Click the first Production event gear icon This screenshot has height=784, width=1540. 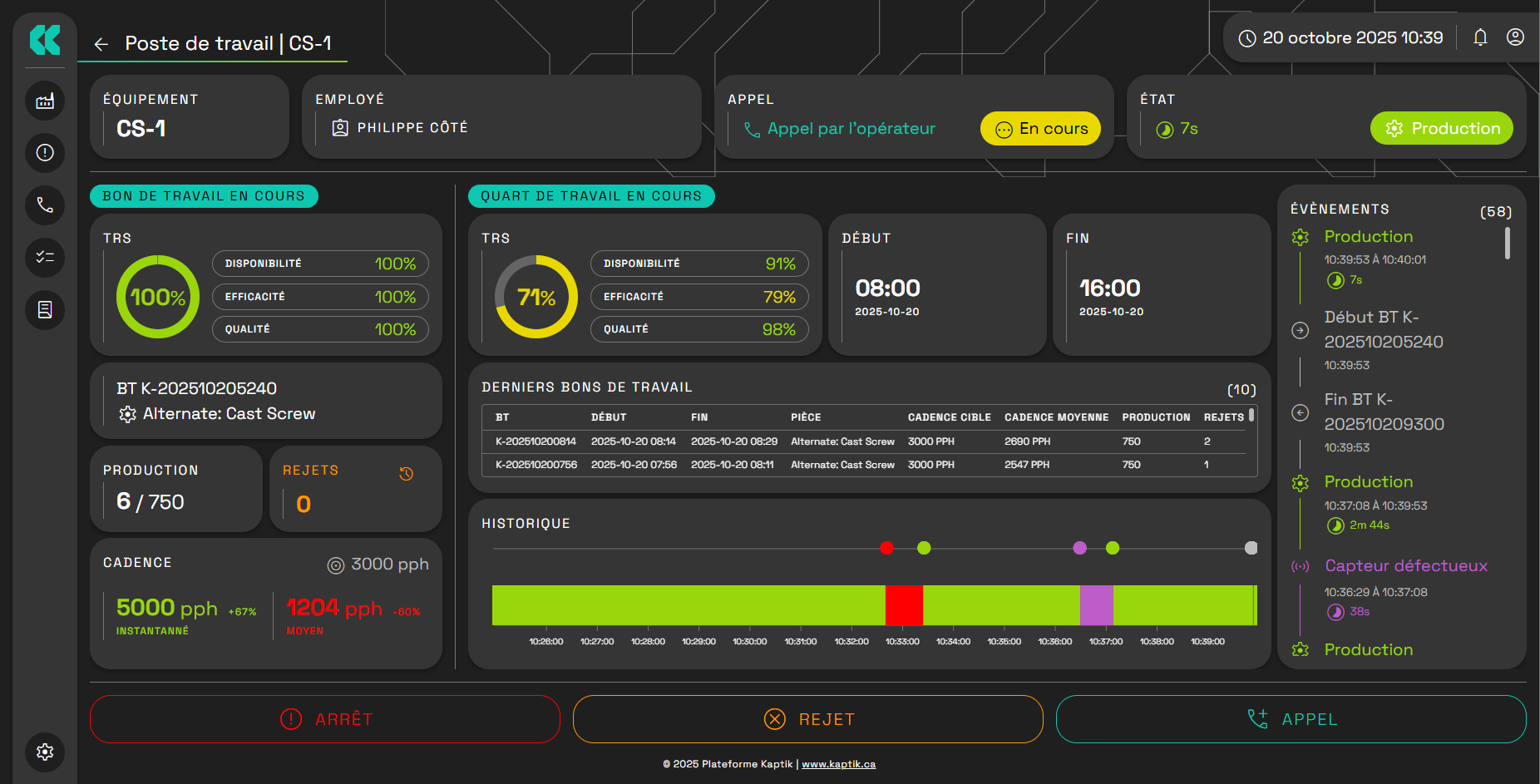[x=1301, y=238]
